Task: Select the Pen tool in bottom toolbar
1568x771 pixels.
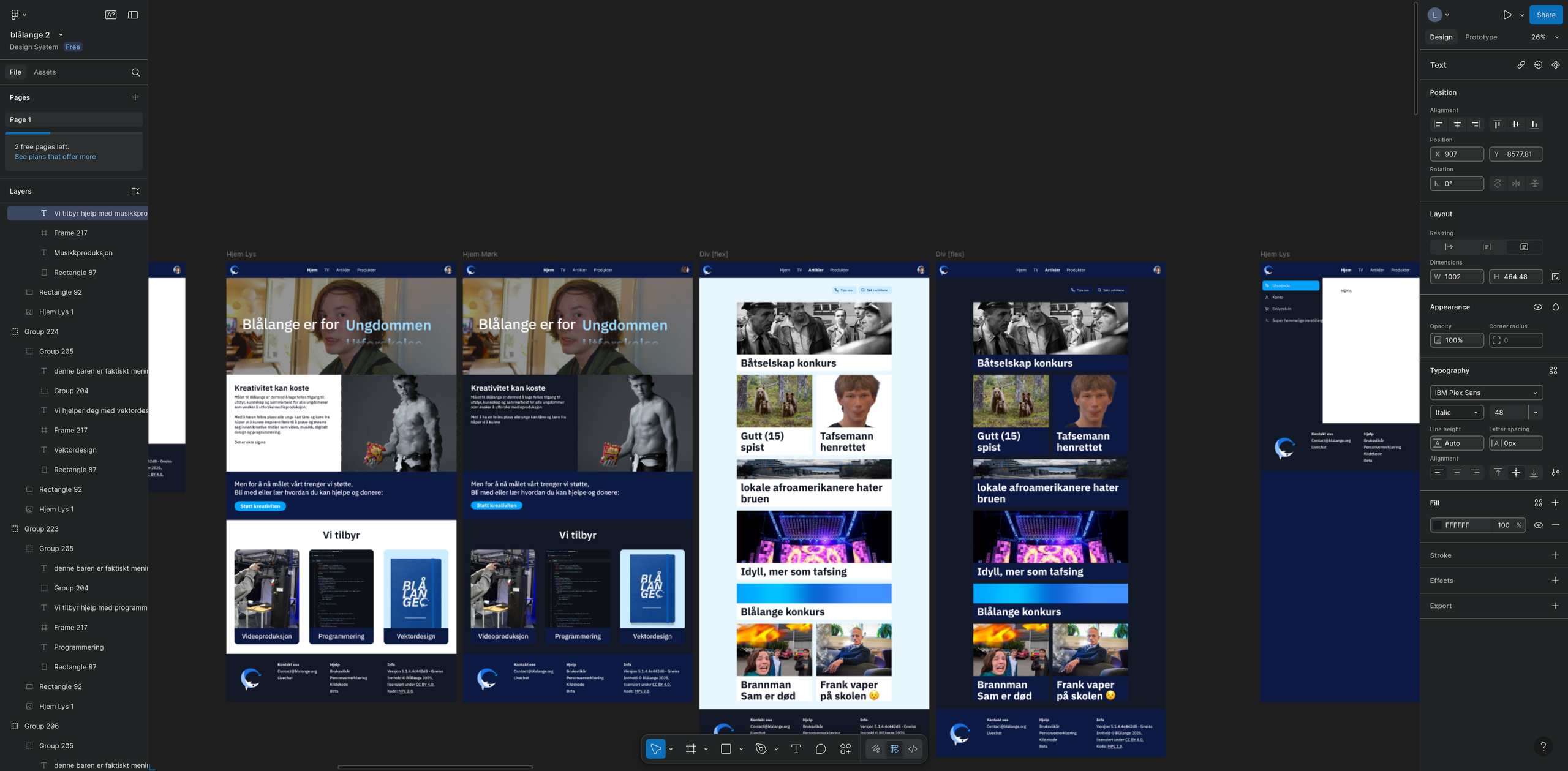Action: tap(761, 749)
